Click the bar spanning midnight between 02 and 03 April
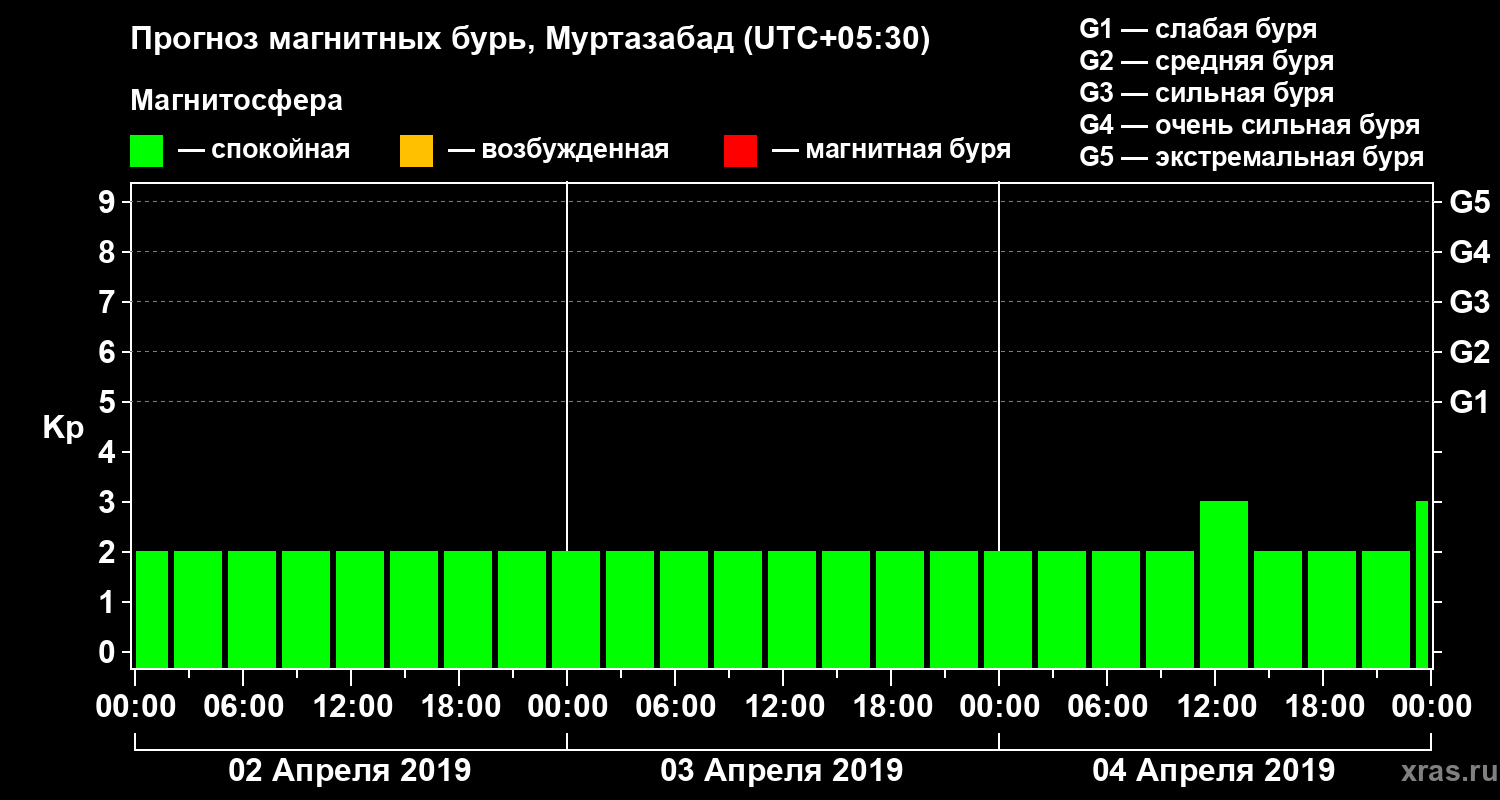 tap(576, 609)
